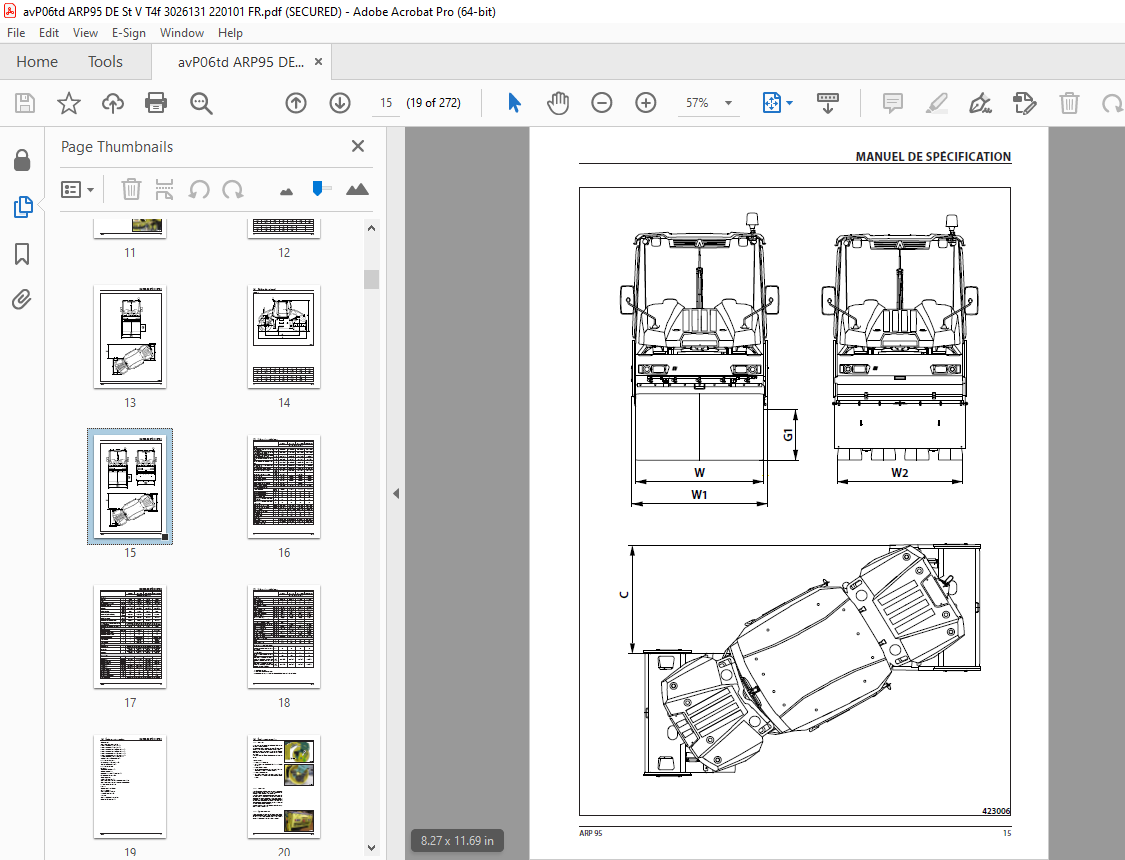Switch to the Tools tab
The height and width of the screenshot is (860, 1125).
coord(105,62)
